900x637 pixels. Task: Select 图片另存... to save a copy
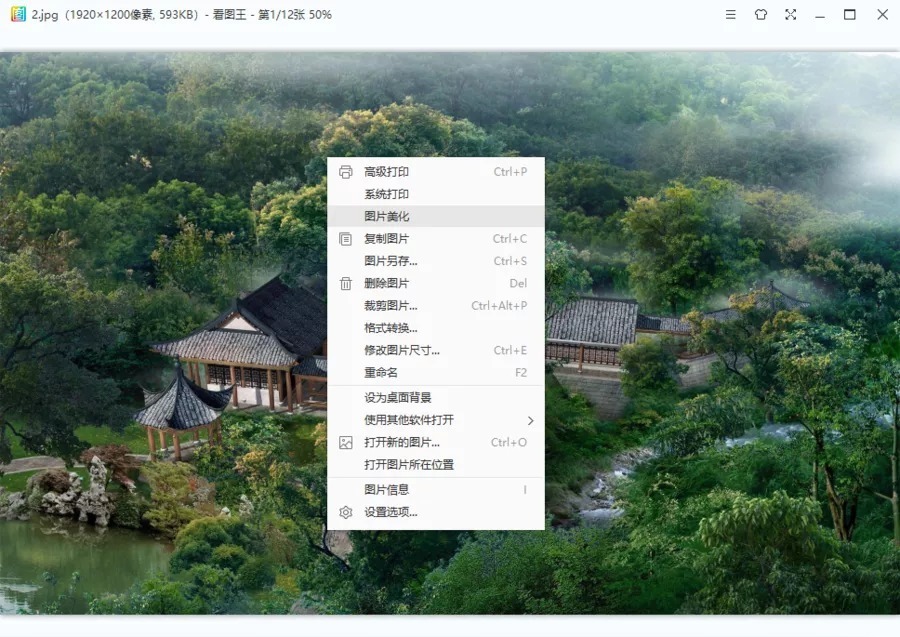(x=390, y=261)
